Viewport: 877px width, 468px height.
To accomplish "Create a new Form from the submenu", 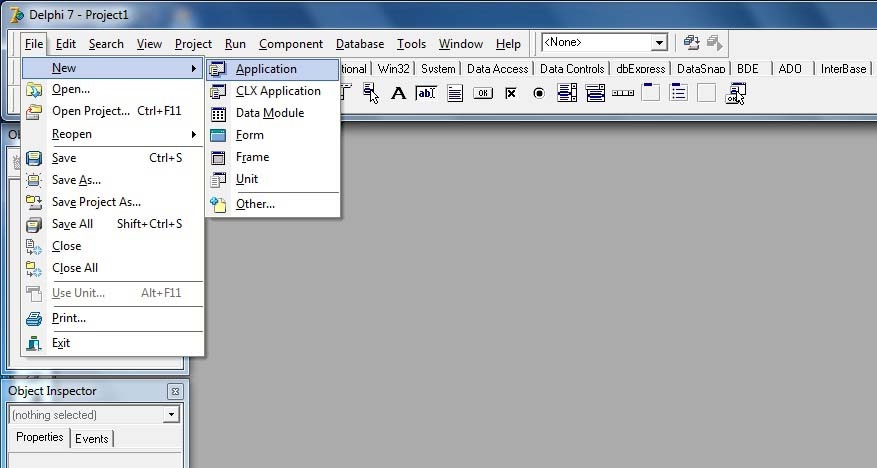I will (x=273, y=135).
